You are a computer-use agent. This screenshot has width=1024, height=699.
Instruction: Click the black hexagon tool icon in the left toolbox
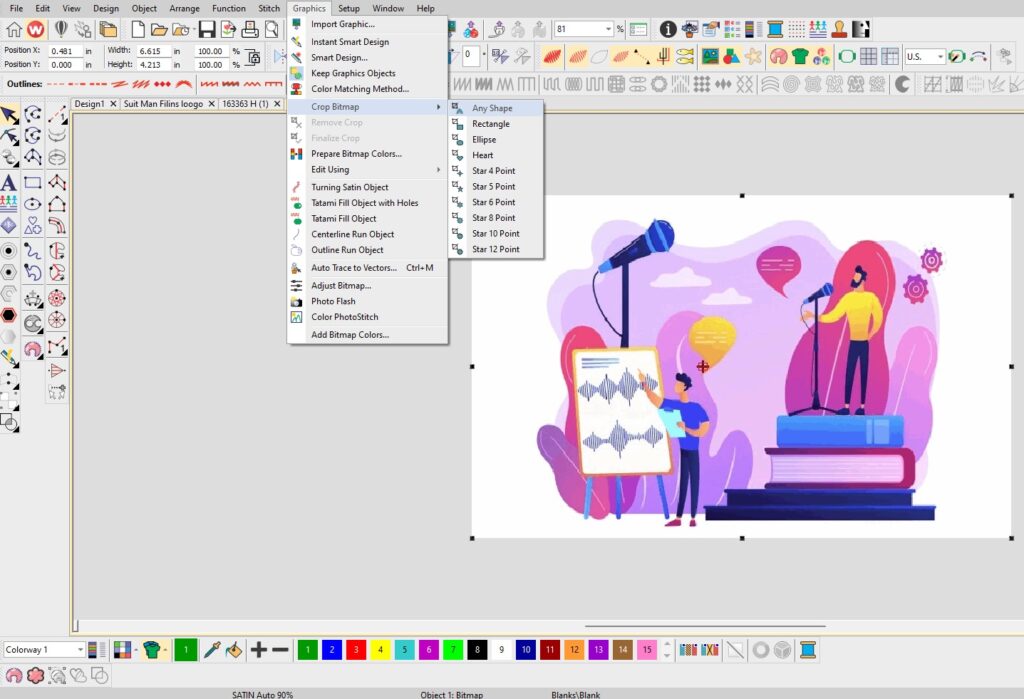(x=8, y=316)
